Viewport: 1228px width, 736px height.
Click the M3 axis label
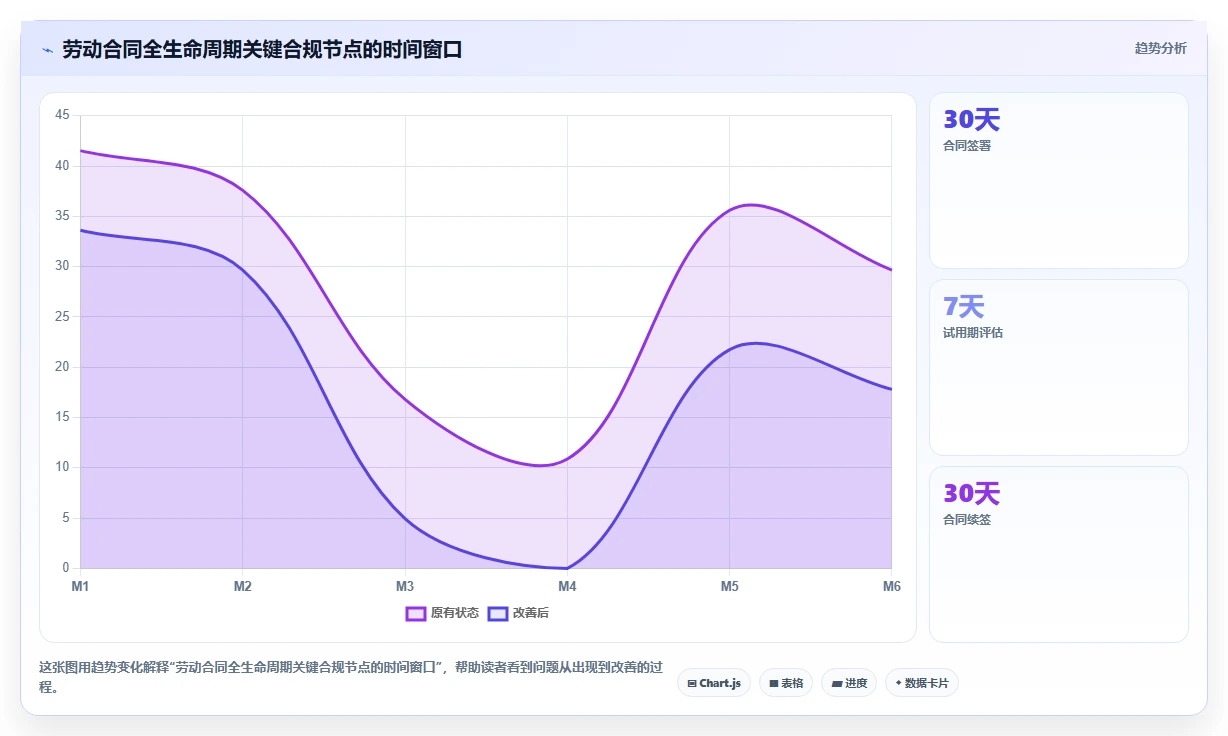point(405,587)
